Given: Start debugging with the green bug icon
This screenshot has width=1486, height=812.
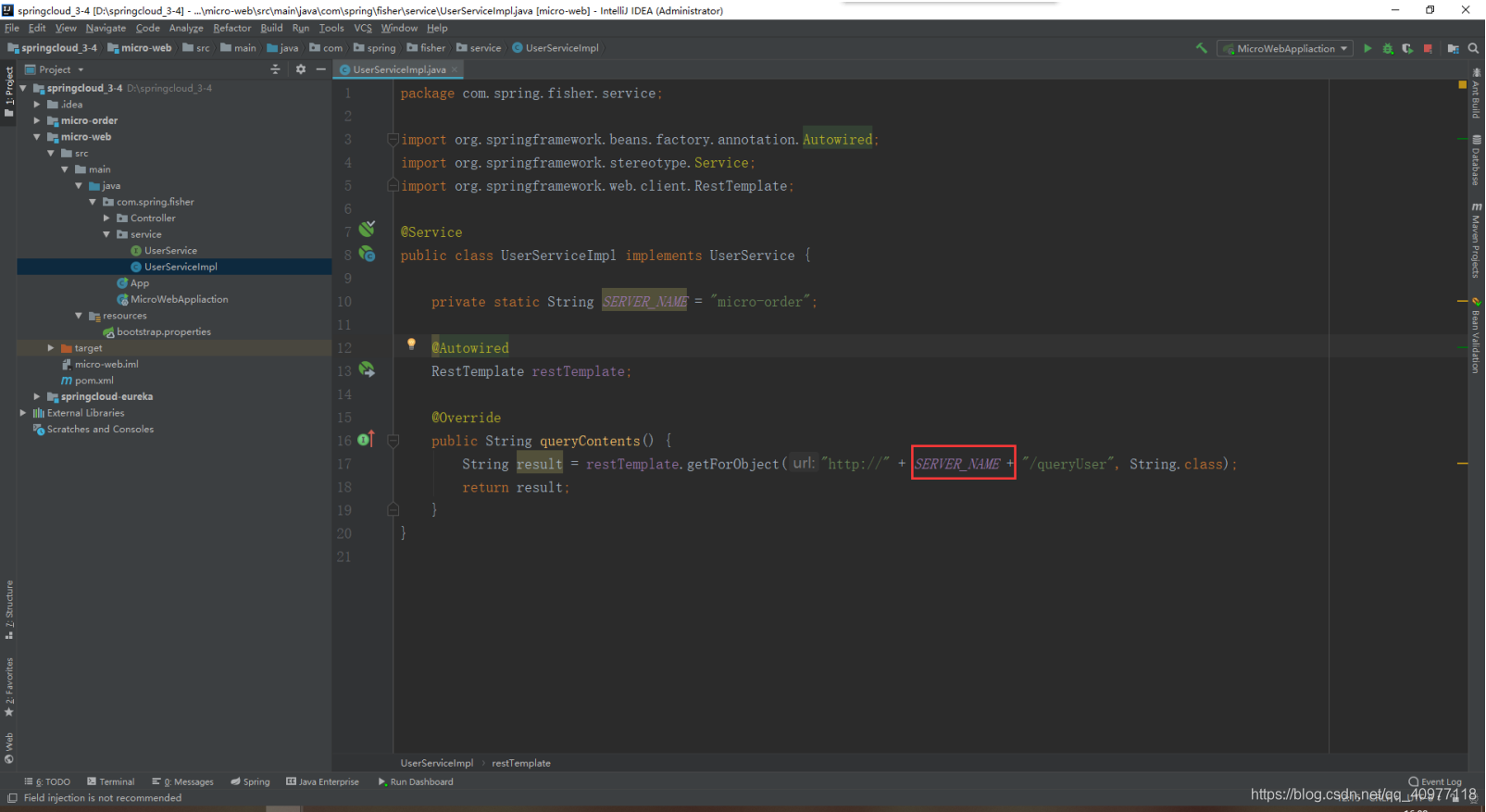Looking at the screenshot, I should (1388, 48).
